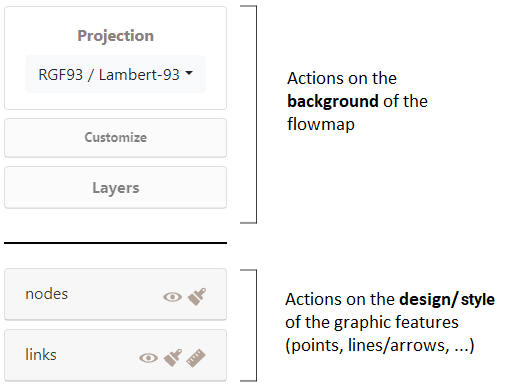Click the links ruler icon
Screen dimensions: 506x388
pyautogui.click(x=196, y=358)
